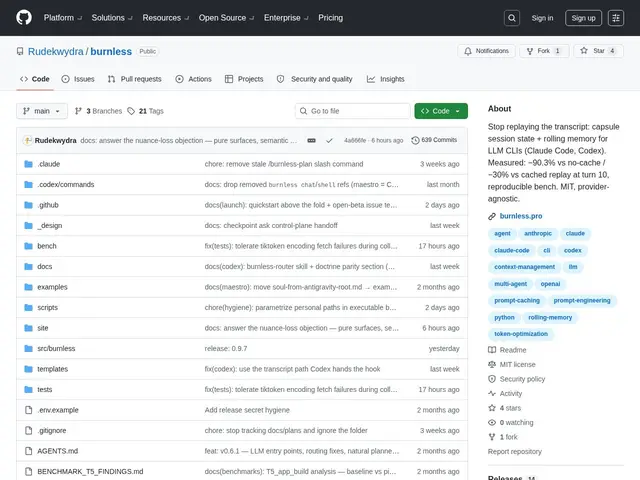Image resolution: width=640 pixels, height=480 pixels.
Task: Click the tags icon next to 21 Tags
Action: 131,111
